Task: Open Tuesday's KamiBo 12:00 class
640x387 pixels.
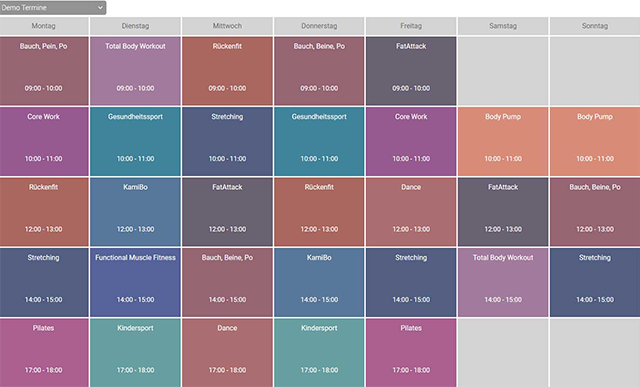Action: (x=135, y=212)
